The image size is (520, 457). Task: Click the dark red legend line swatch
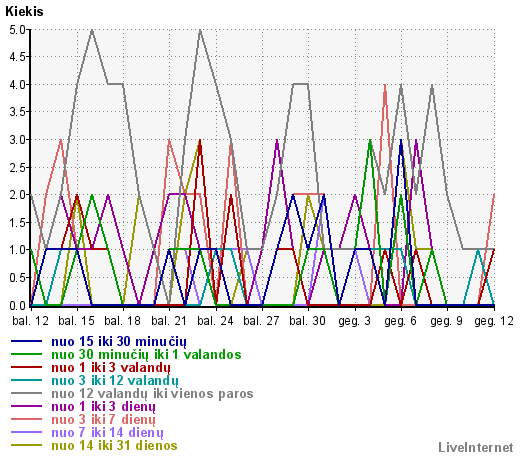[27, 367]
